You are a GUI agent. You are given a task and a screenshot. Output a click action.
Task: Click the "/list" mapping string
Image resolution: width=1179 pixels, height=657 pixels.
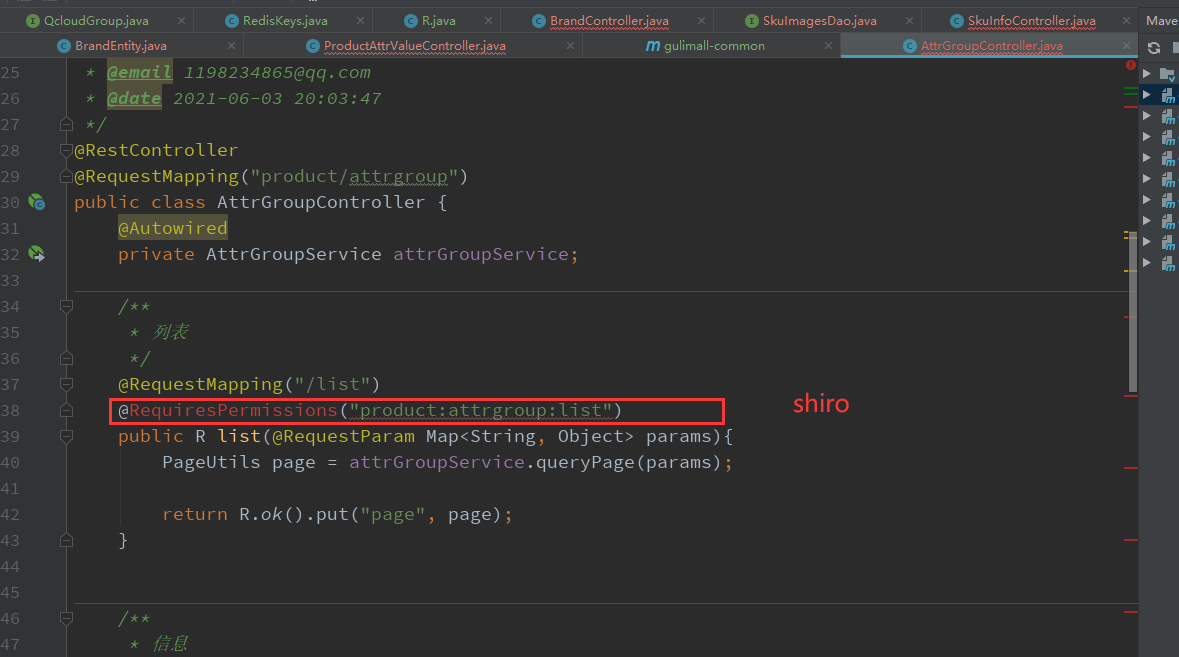point(332,384)
